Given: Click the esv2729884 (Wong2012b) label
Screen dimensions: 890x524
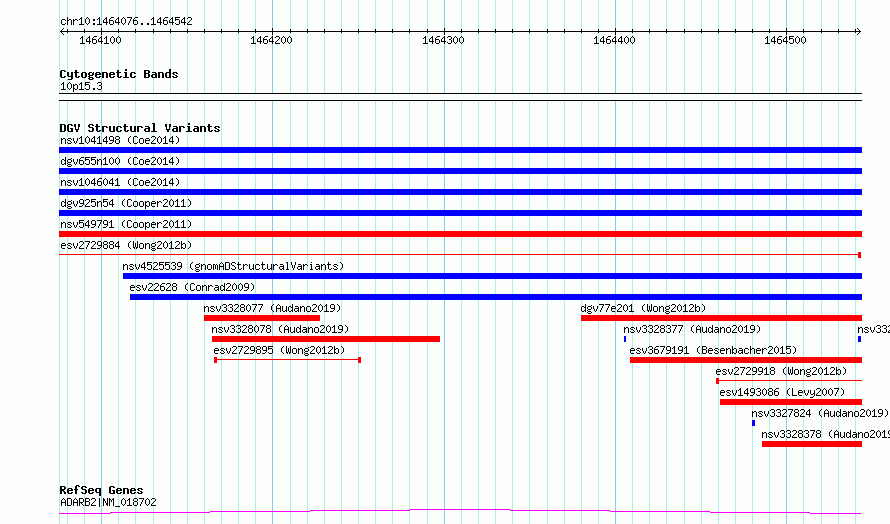Looking at the screenshot, I should (x=126, y=245).
